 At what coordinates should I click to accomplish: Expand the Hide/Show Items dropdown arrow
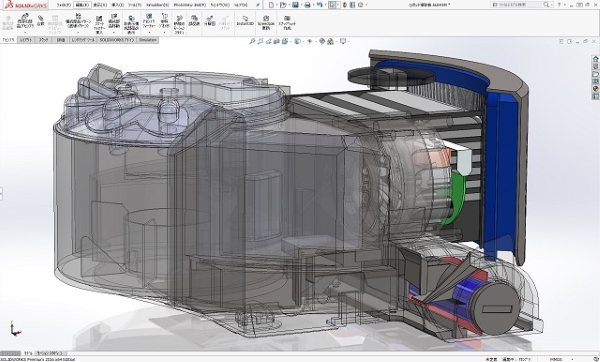coord(317,41)
